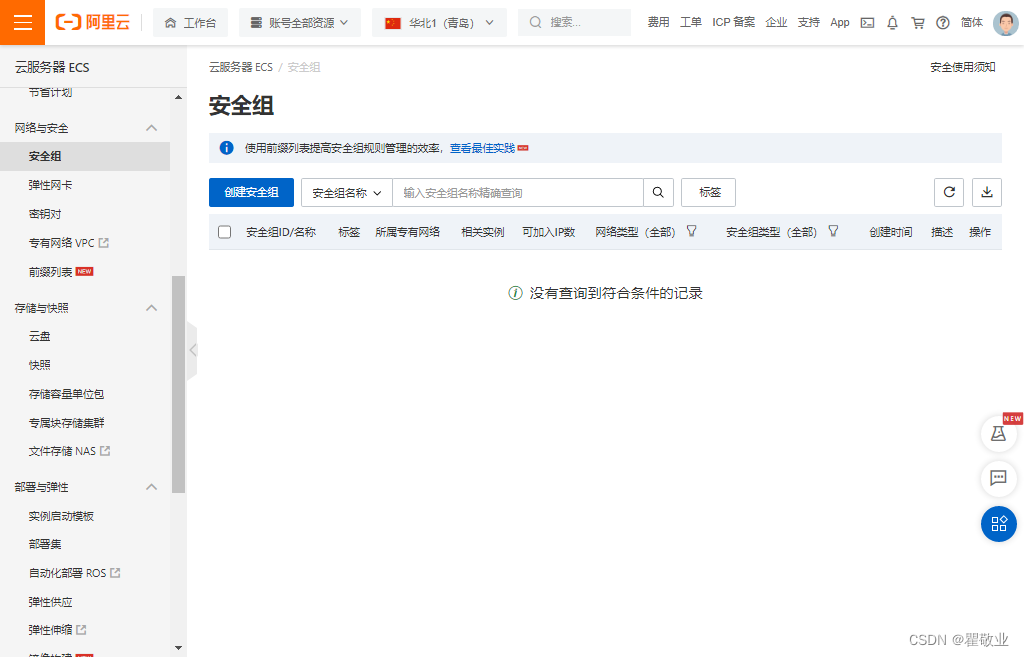Select all rows with the header checkbox
The image size is (1024, 657).
tap(224, 231)
